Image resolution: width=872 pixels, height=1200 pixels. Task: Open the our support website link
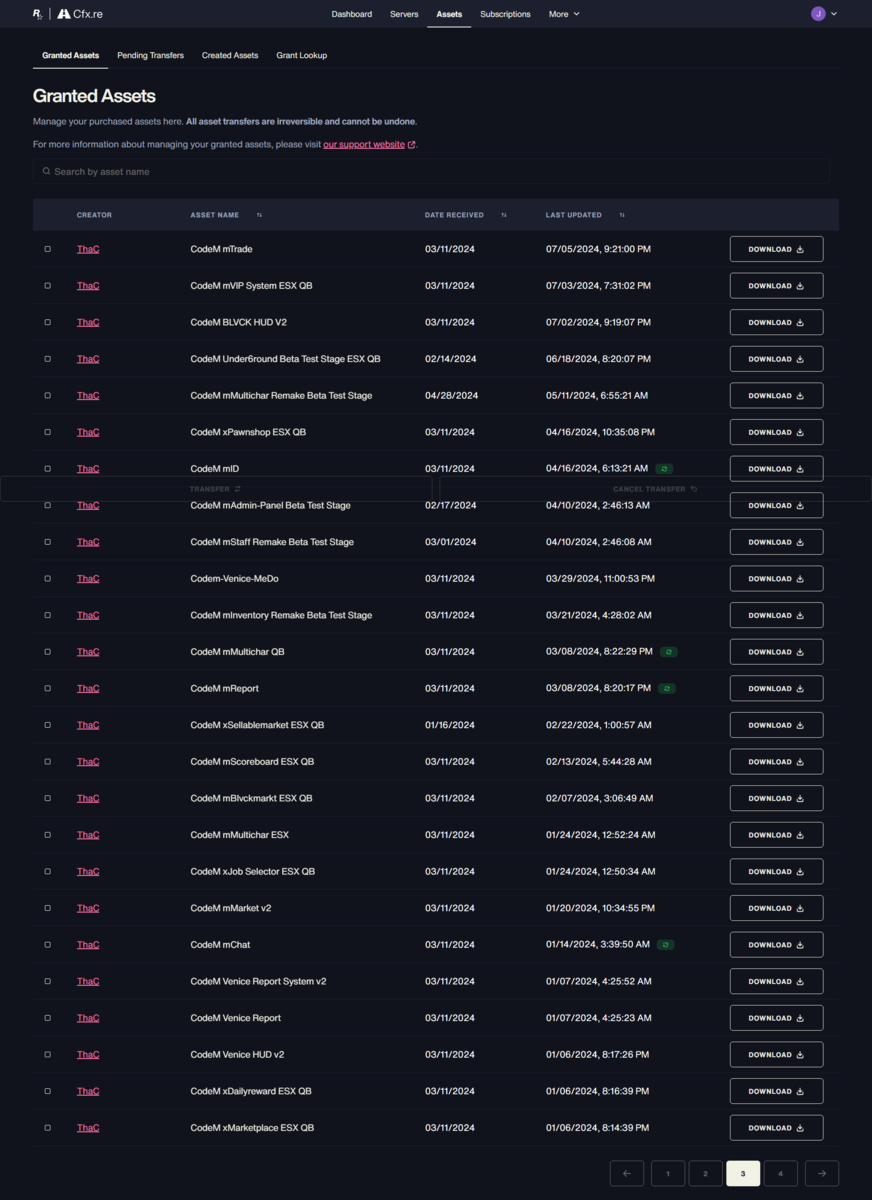[364, 145]
